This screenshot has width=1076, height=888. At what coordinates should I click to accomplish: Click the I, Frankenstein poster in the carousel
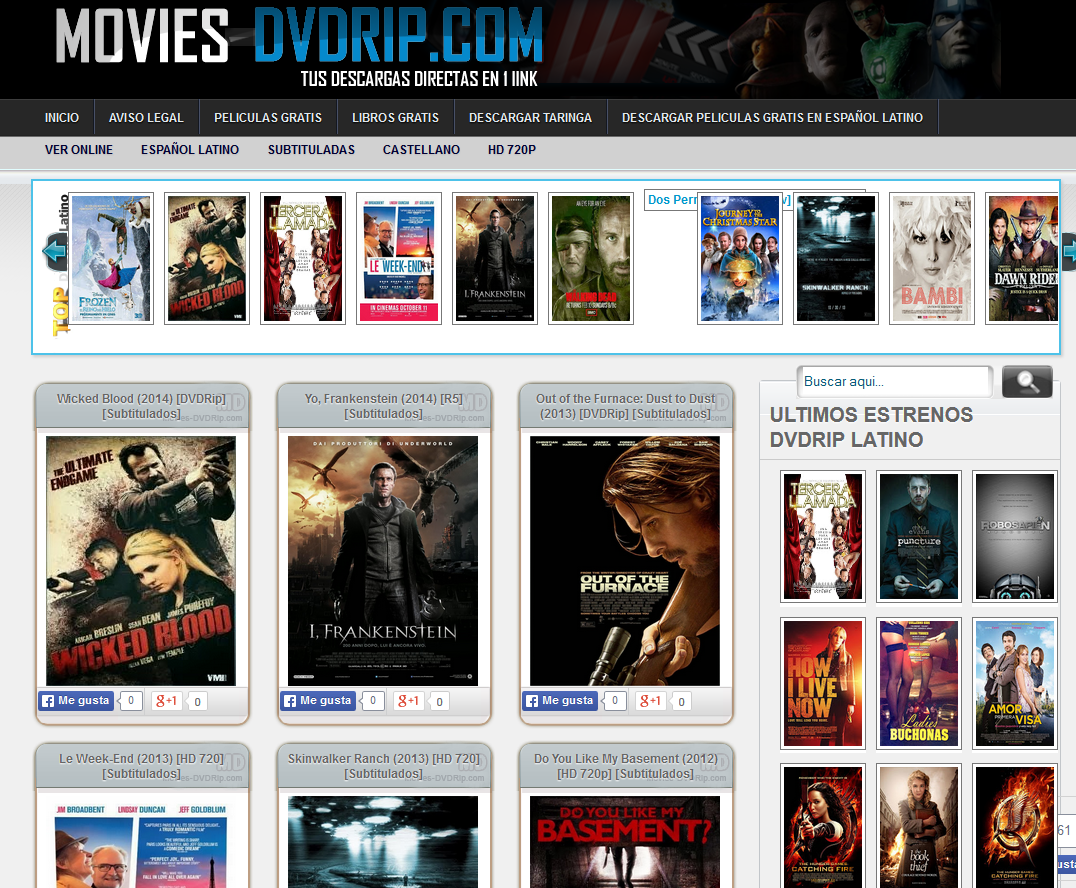(x=495, y=258)
